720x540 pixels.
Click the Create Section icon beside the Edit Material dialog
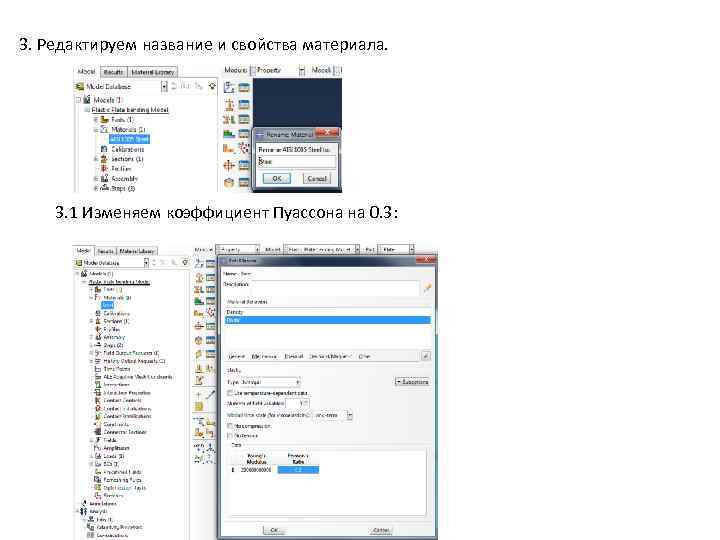coord(199,277)
